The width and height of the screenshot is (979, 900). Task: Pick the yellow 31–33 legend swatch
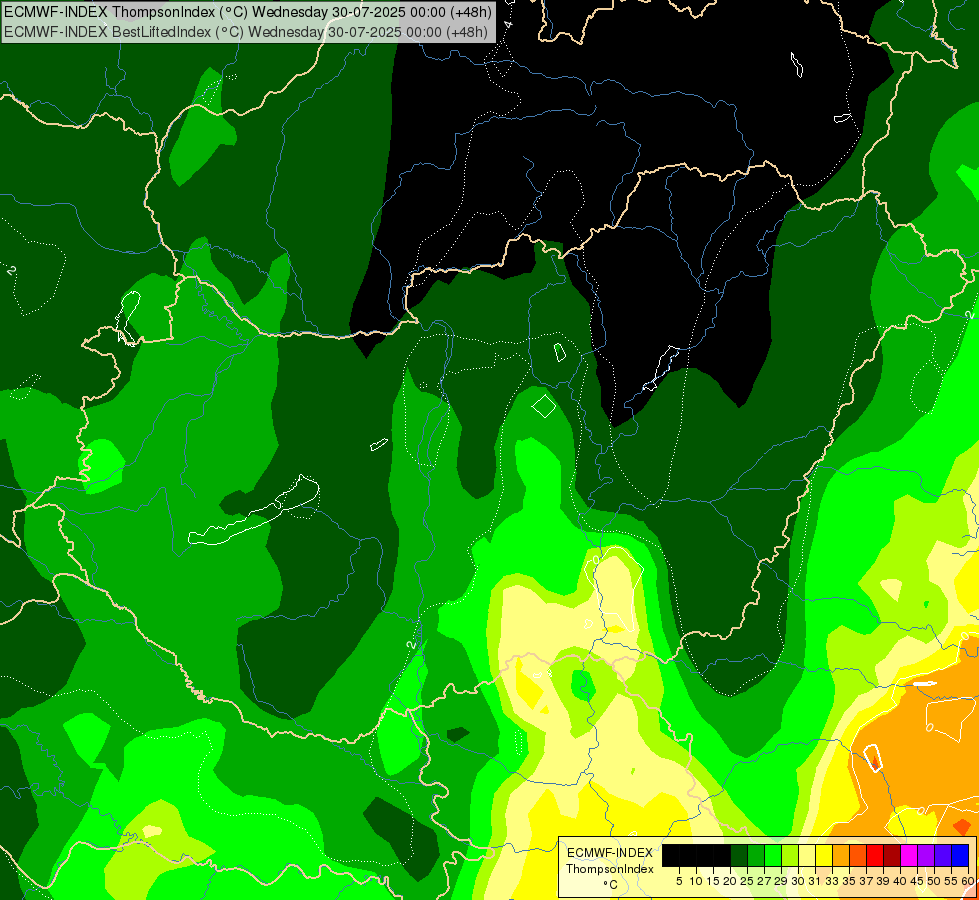(x=824, y=856)
